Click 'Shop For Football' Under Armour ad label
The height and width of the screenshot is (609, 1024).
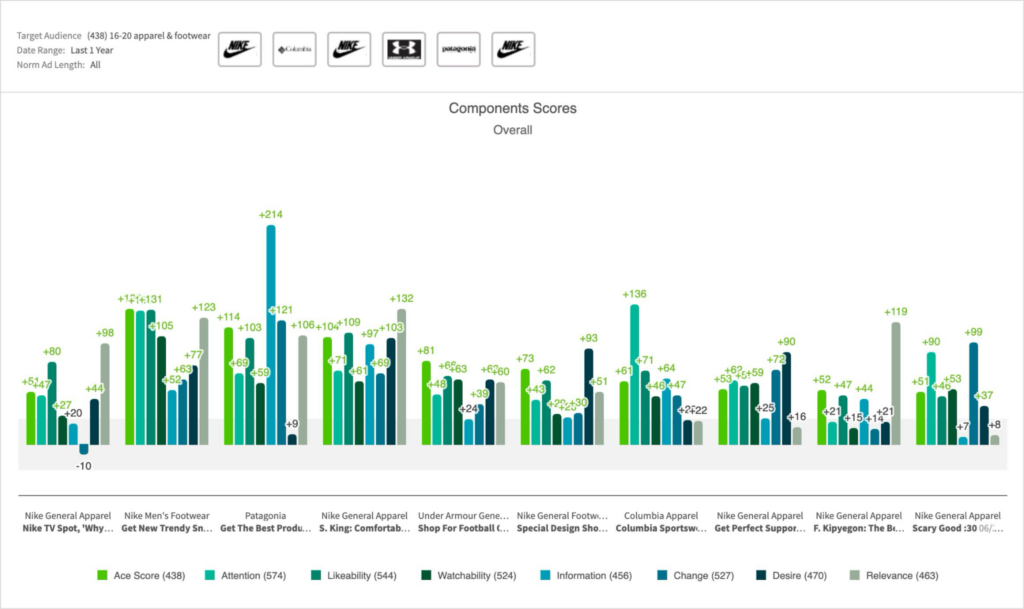pyautogui.click(x=463, y=528)
